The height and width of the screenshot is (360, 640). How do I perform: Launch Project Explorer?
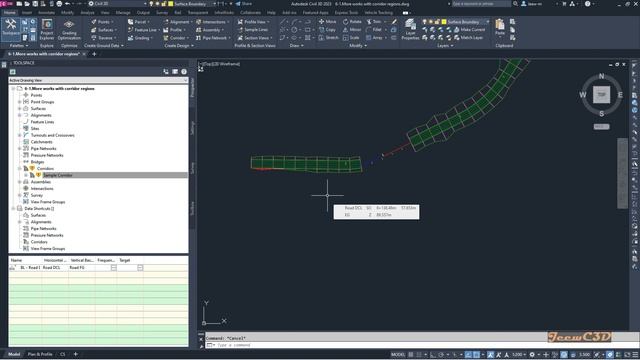coord(47,29)
